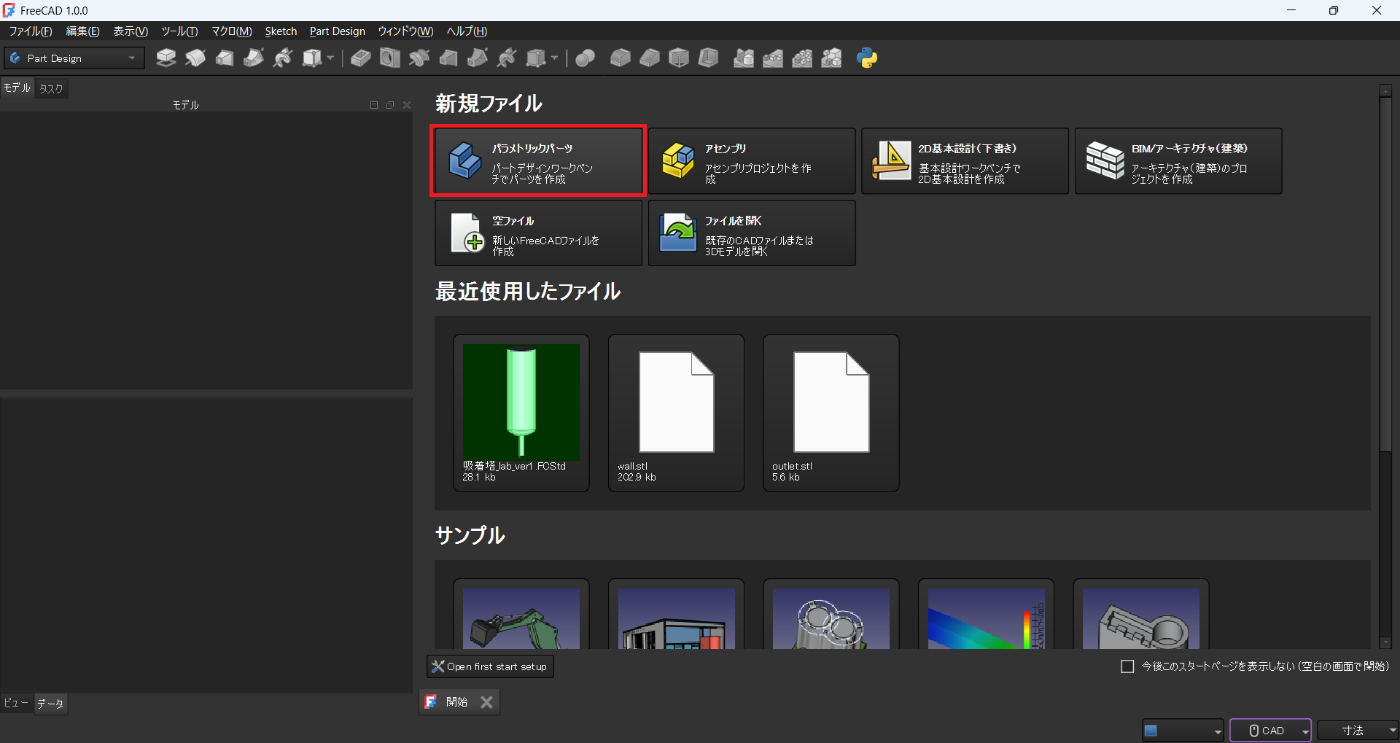Open the ツール(T) menu
1400x743 pixels.
180,31
